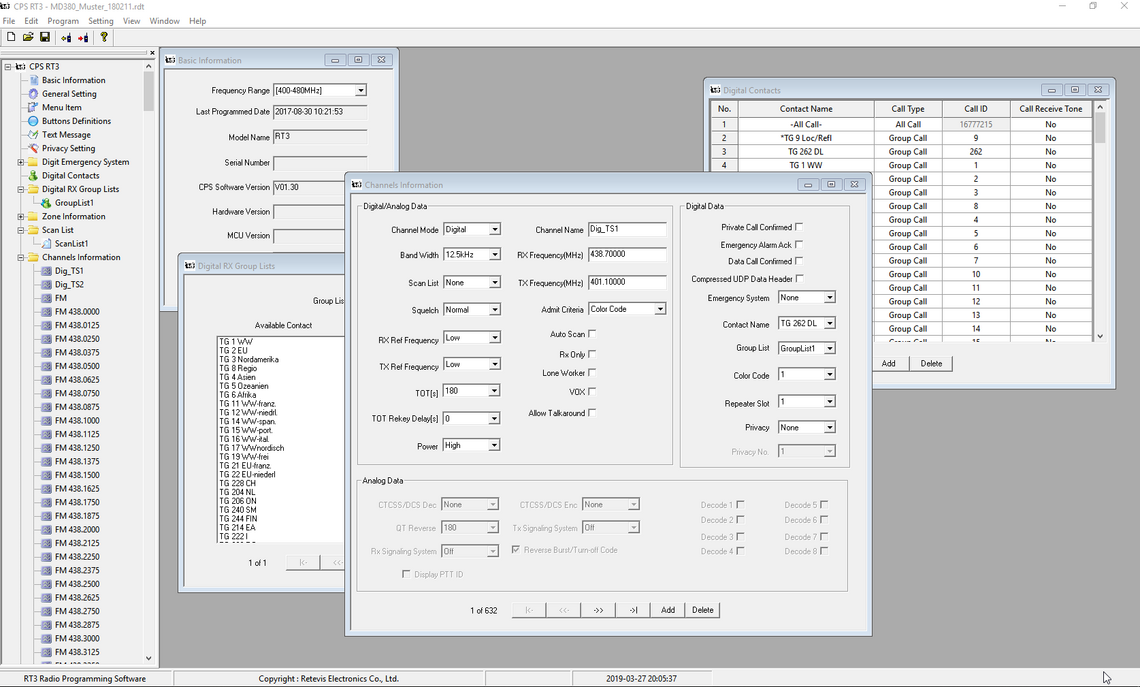This screenshot has height=687, width=1140.
Task: Open the Setting menu
Action: pos(100,21)
